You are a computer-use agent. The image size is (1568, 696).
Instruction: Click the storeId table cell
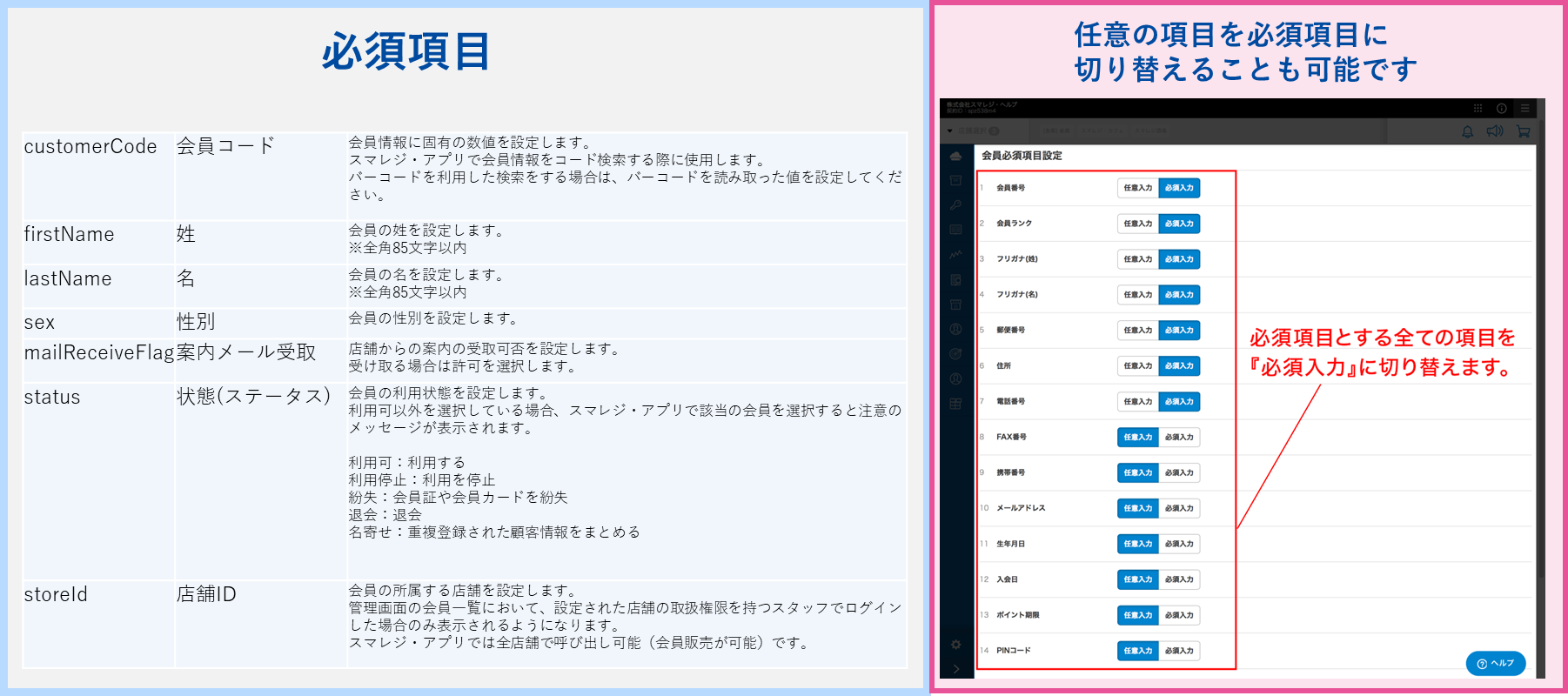(x=98, y=624)
